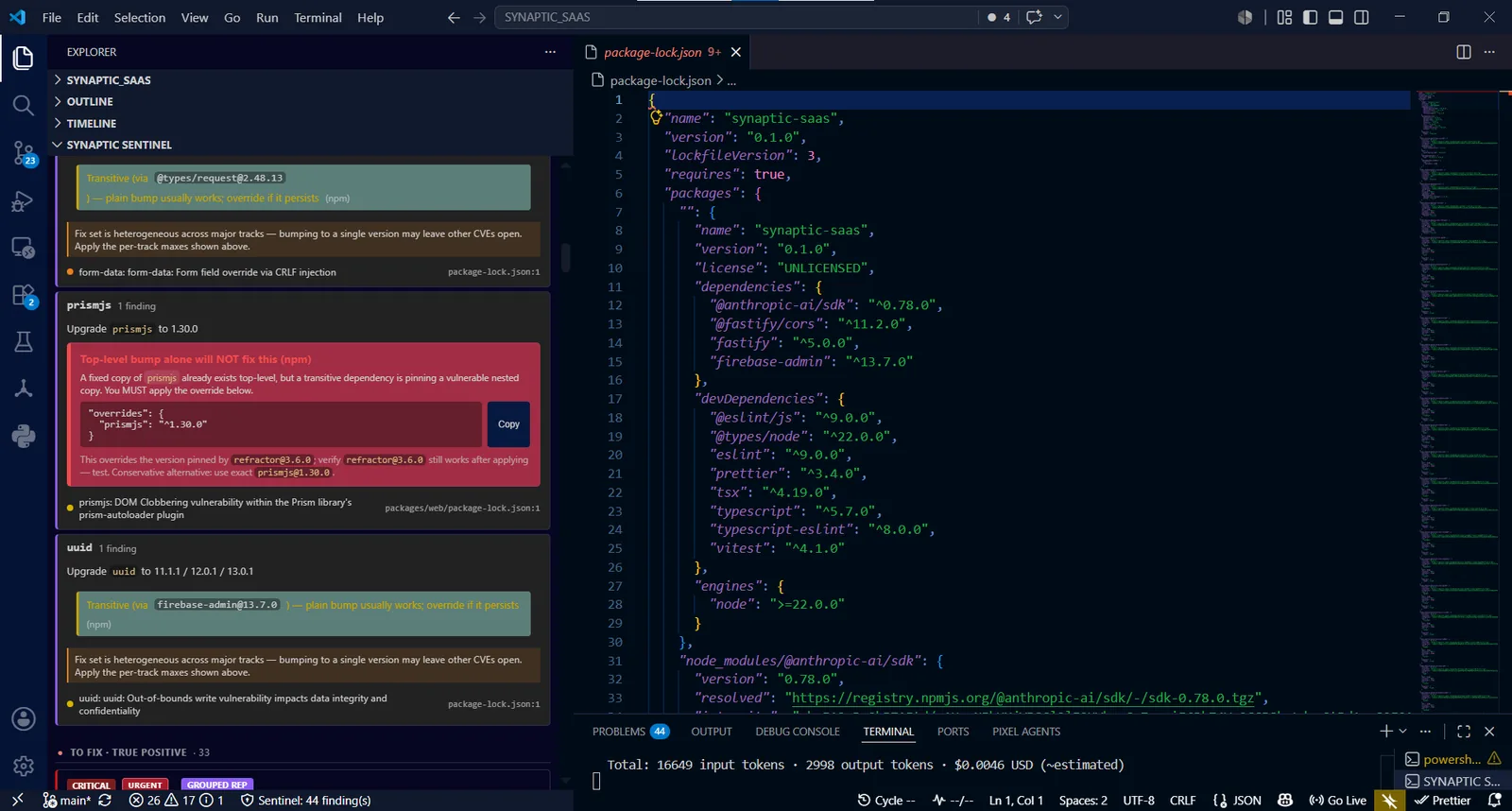Toggle the primary side bar
Viewport: 1512px width, 811px height.
pos(1310,17)
